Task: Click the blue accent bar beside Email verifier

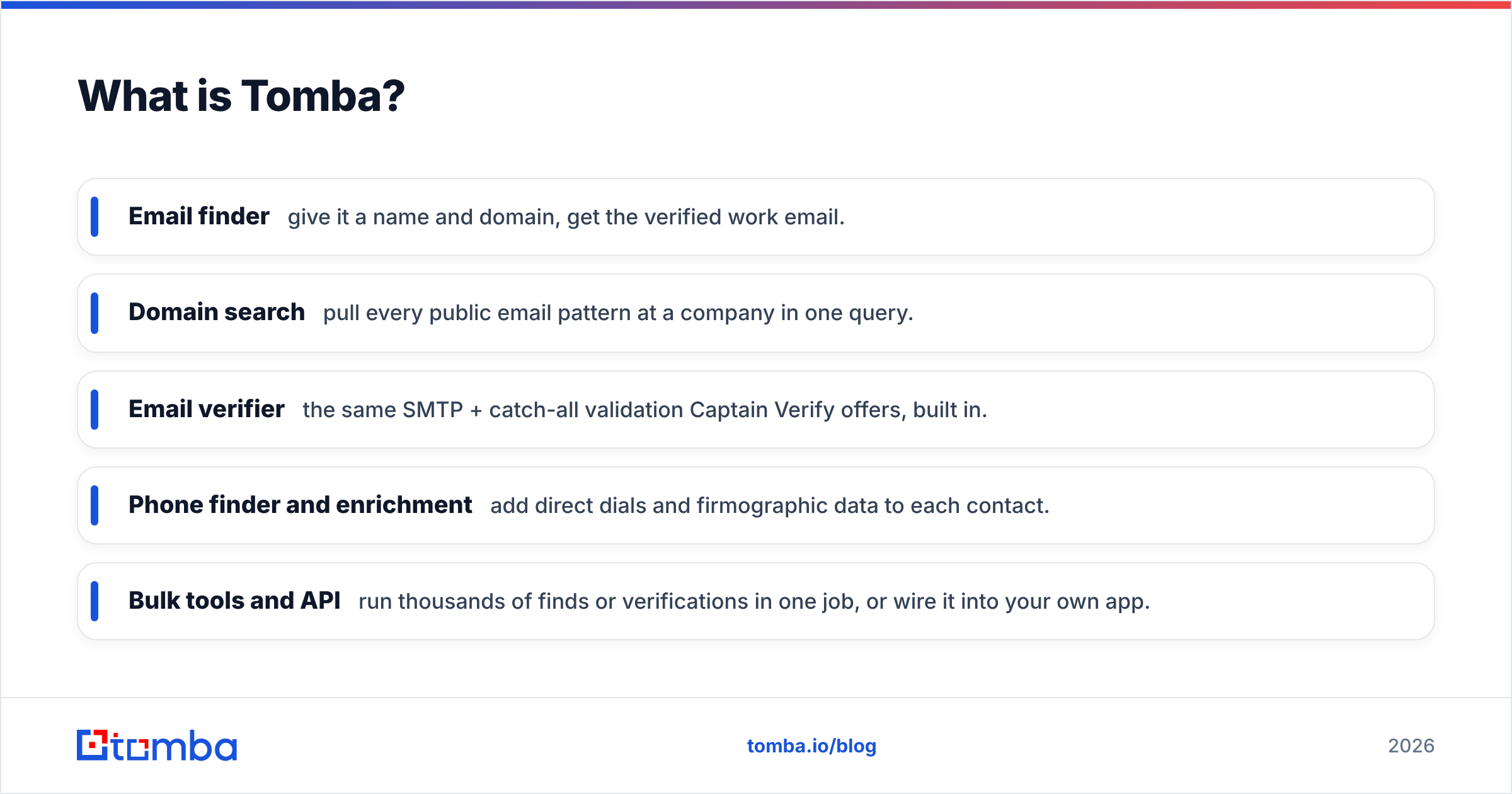Action: point(94,410)
